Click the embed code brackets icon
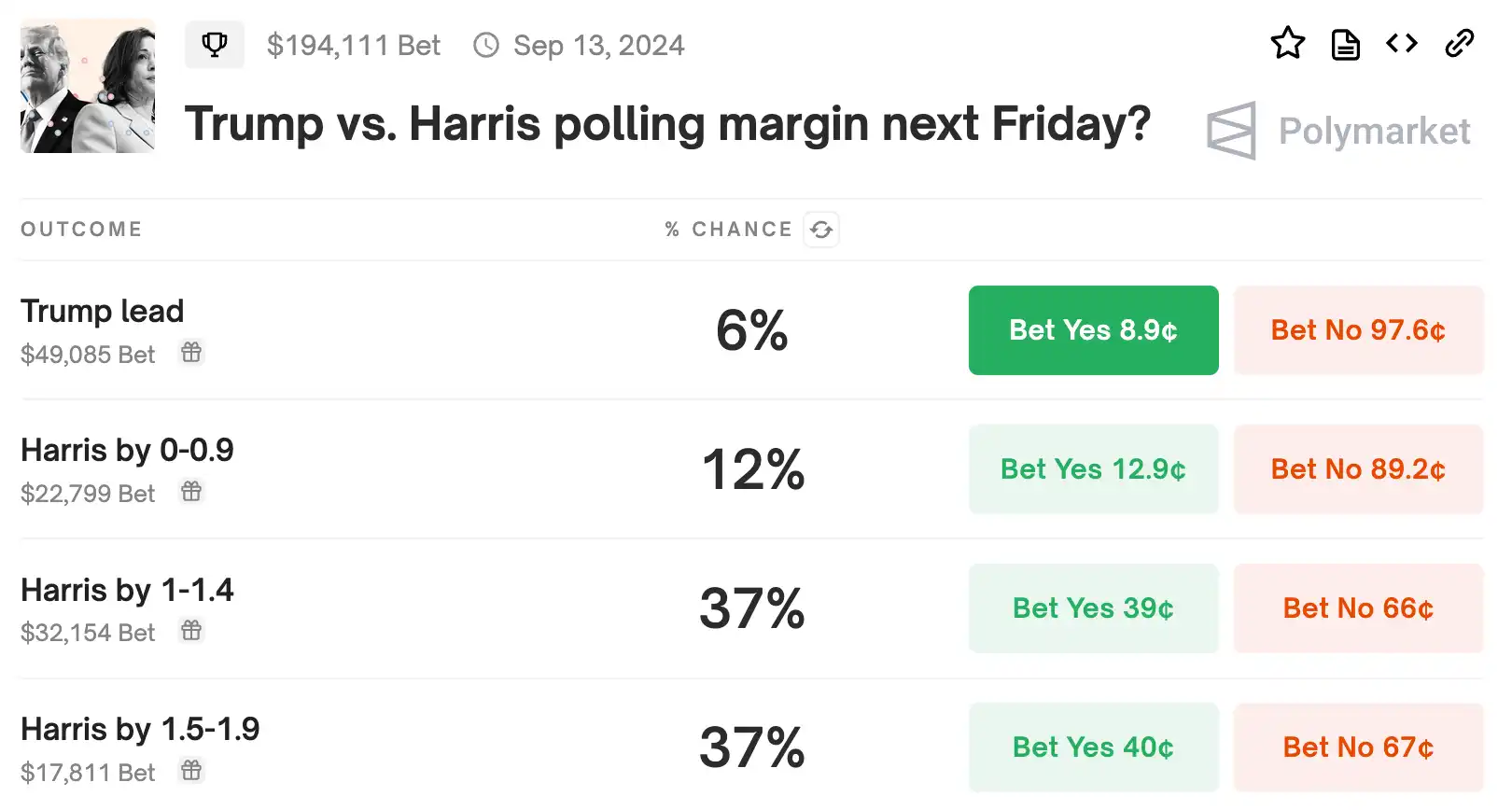 (x=1402, y=44)
